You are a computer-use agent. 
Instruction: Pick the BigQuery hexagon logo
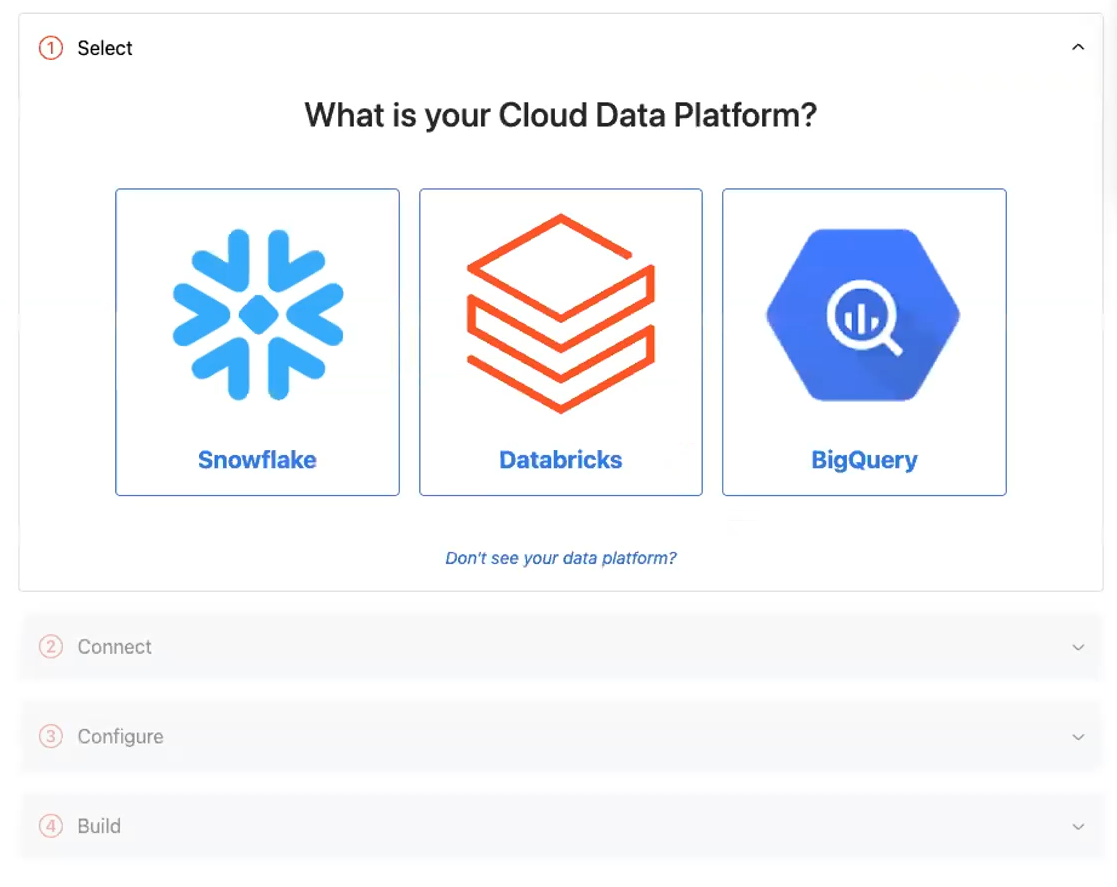click(863, 315)
